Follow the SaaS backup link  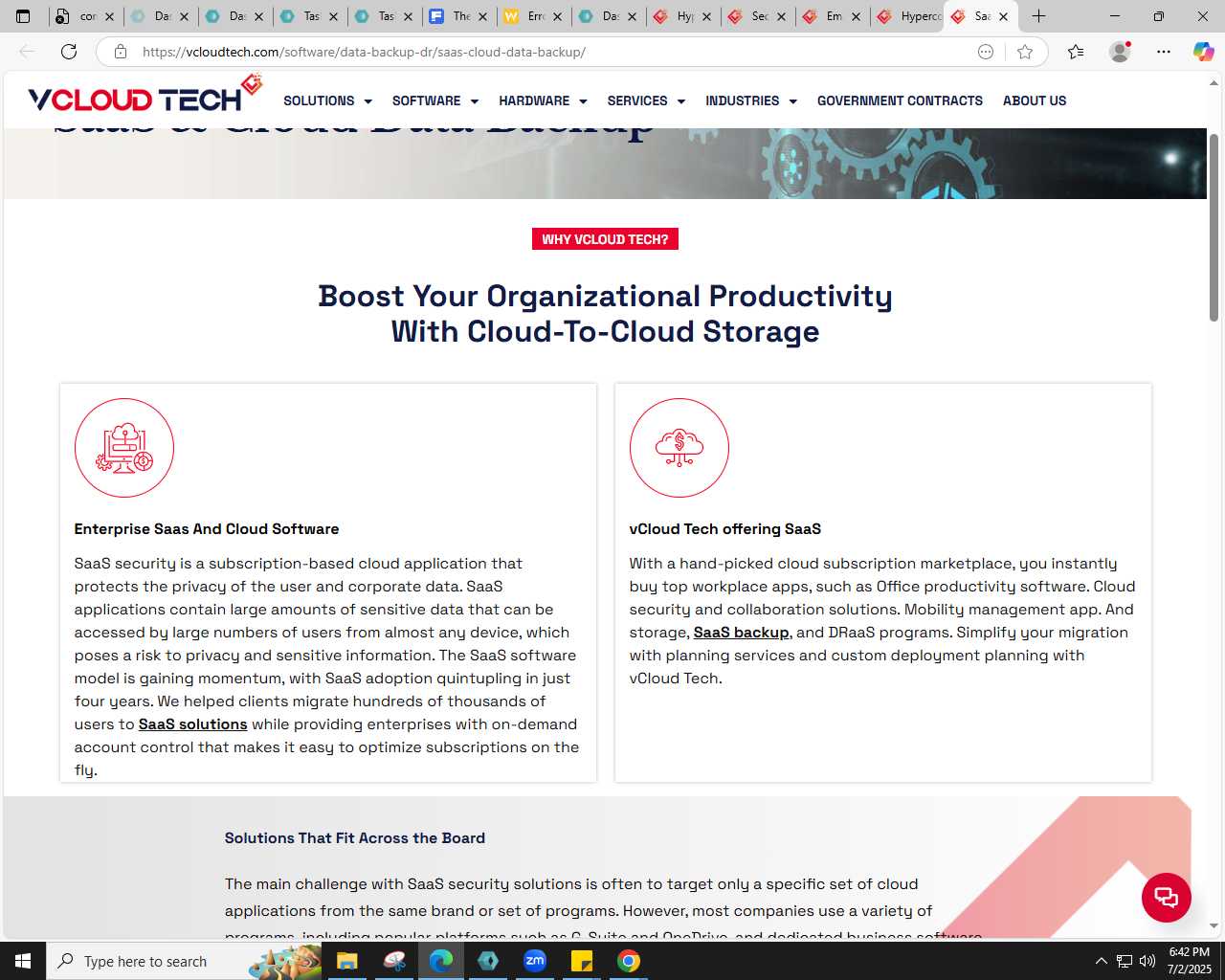coord(742,633)
